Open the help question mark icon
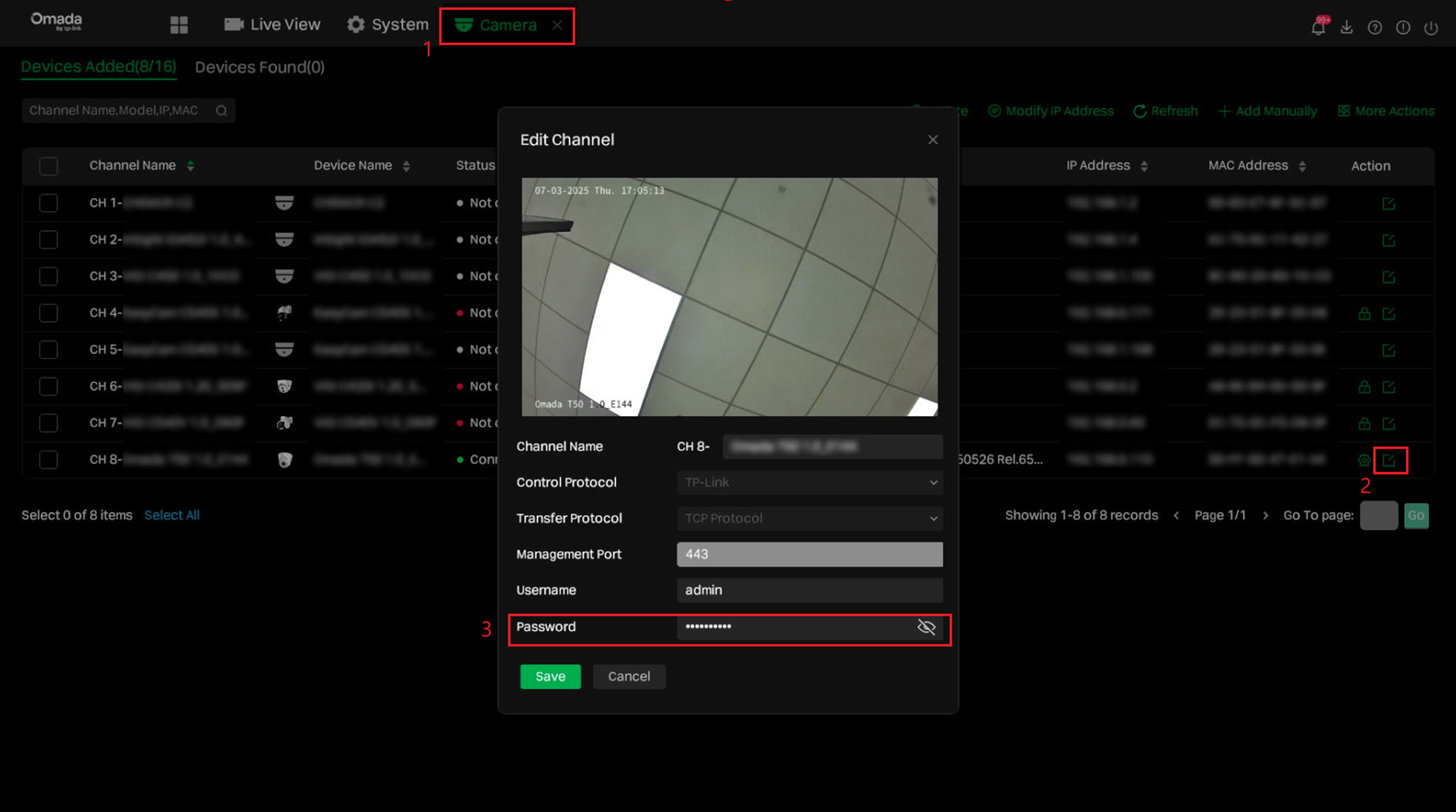1456x812 pixels. 1375,28
